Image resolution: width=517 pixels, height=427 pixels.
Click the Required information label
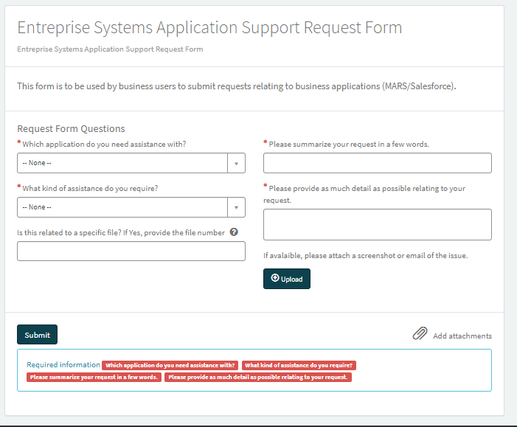tap(63, 365)
